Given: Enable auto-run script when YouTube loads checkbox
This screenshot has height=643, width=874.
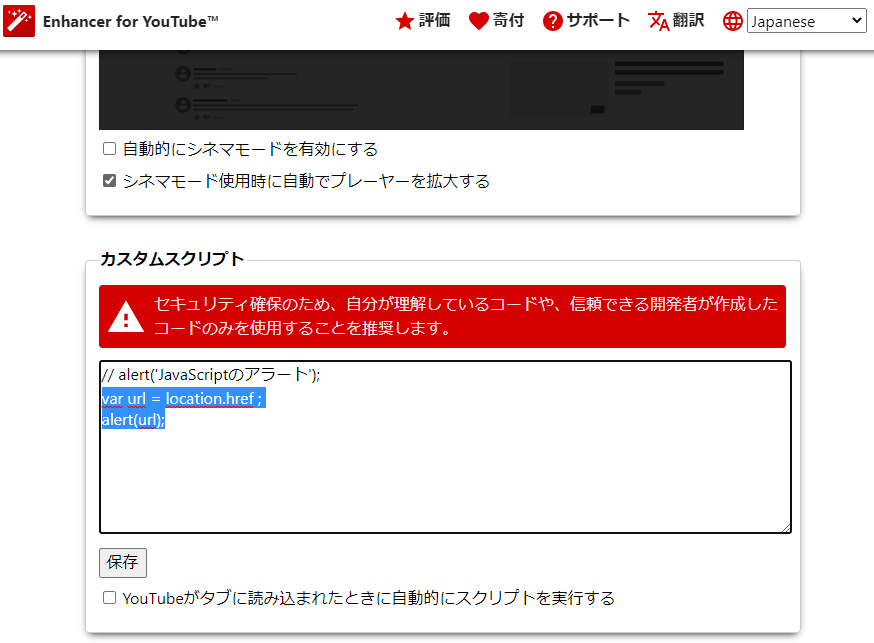Looking at the screenshot, I should click(x=109, y=598).
